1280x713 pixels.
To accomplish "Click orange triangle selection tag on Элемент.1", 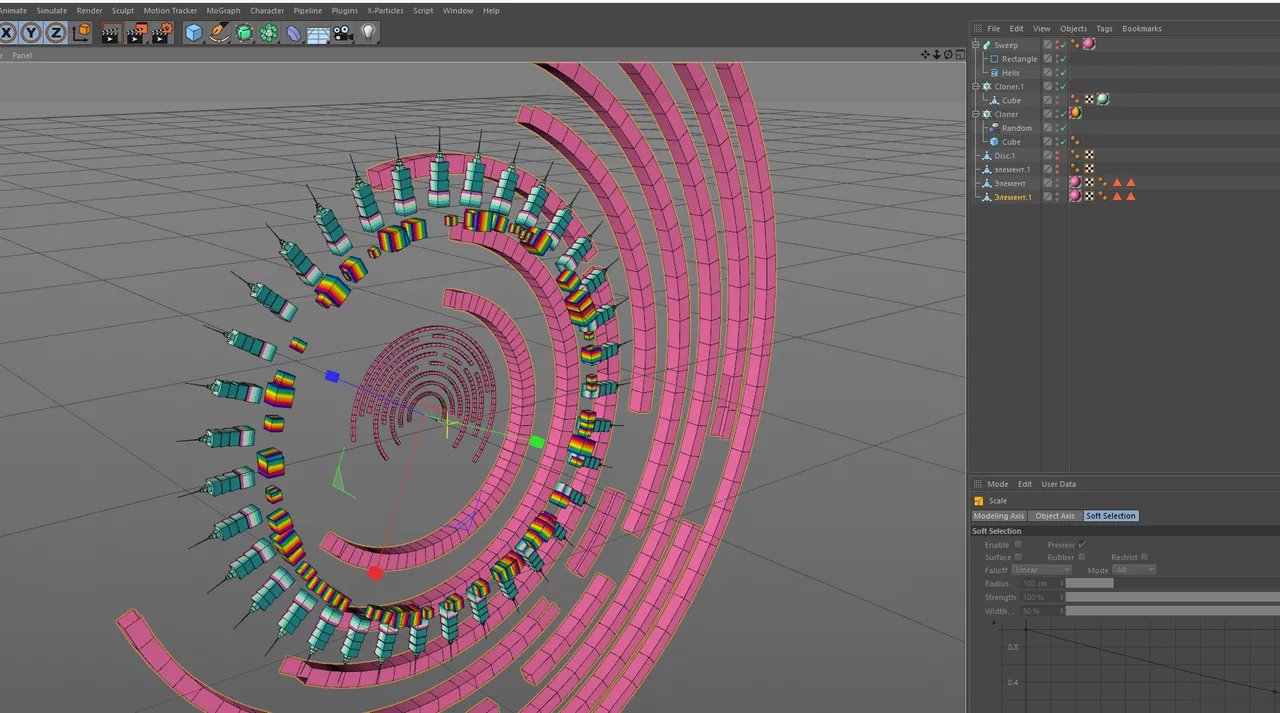I will pyautogui.click(x=1117, y=197).
